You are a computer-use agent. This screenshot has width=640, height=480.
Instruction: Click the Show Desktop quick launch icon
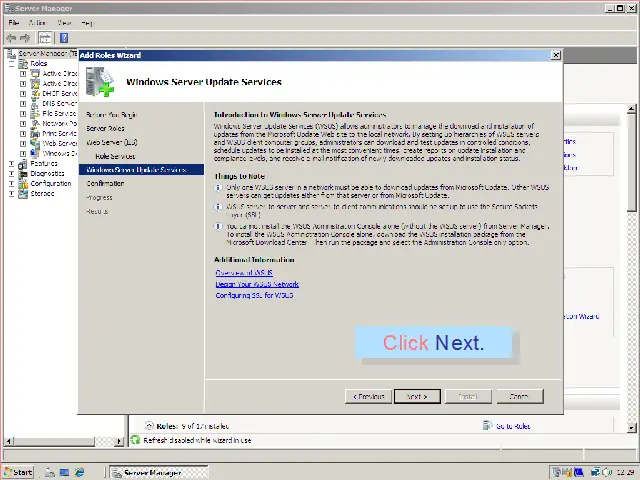point(64,472)
